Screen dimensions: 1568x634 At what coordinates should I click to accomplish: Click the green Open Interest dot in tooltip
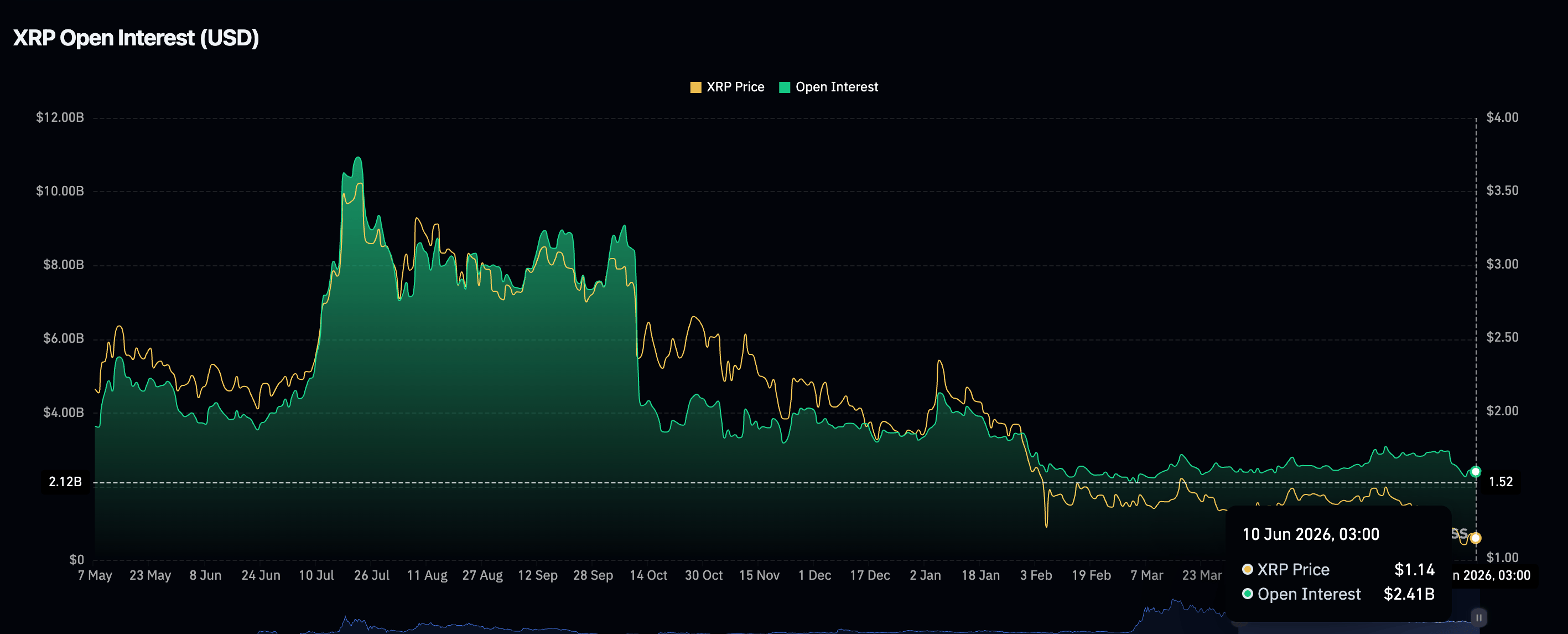[1247, 594]
